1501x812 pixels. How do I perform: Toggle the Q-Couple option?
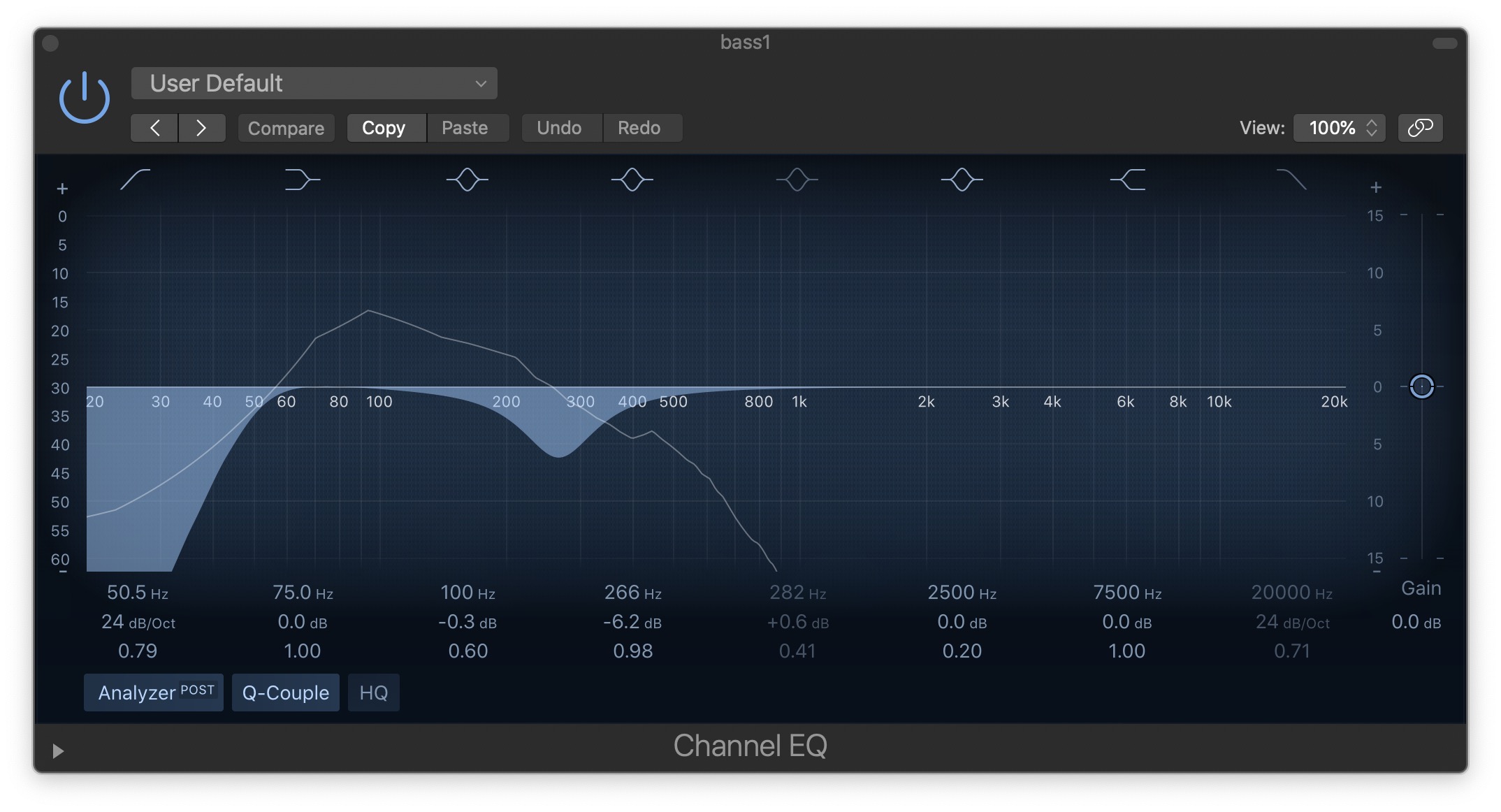(285, 693)
